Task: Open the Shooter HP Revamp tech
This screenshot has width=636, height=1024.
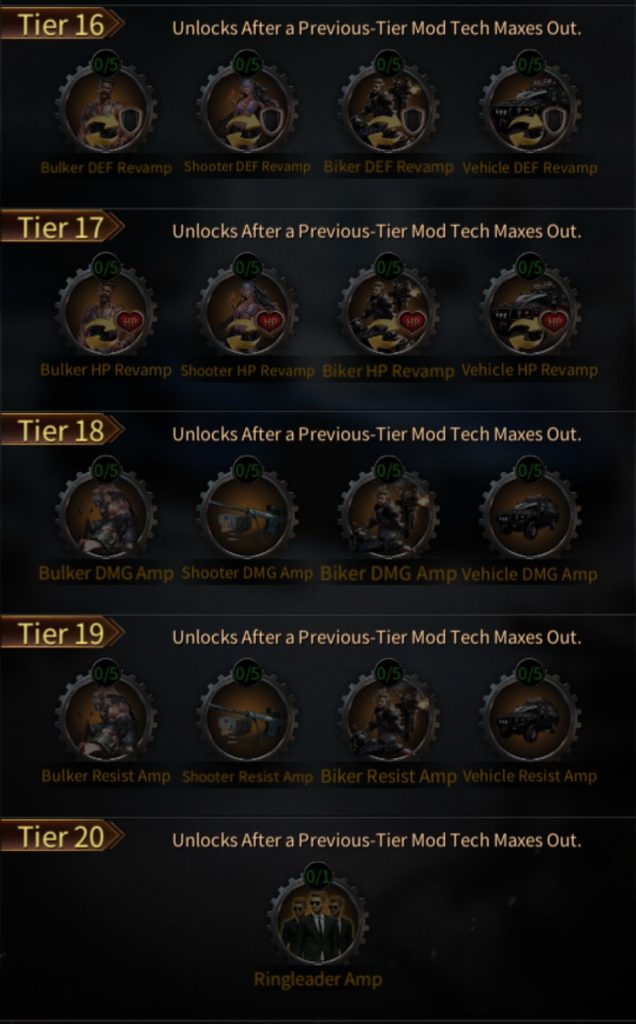Action: pos(247,310)
